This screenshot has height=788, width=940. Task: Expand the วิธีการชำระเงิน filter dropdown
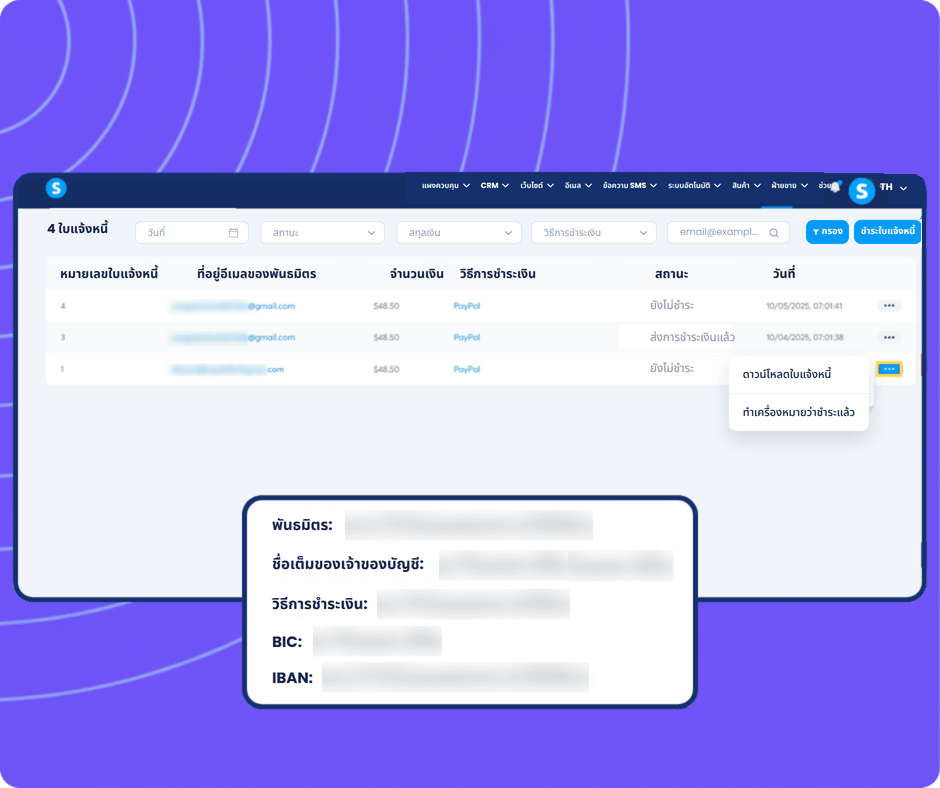(x=593, y=233)
